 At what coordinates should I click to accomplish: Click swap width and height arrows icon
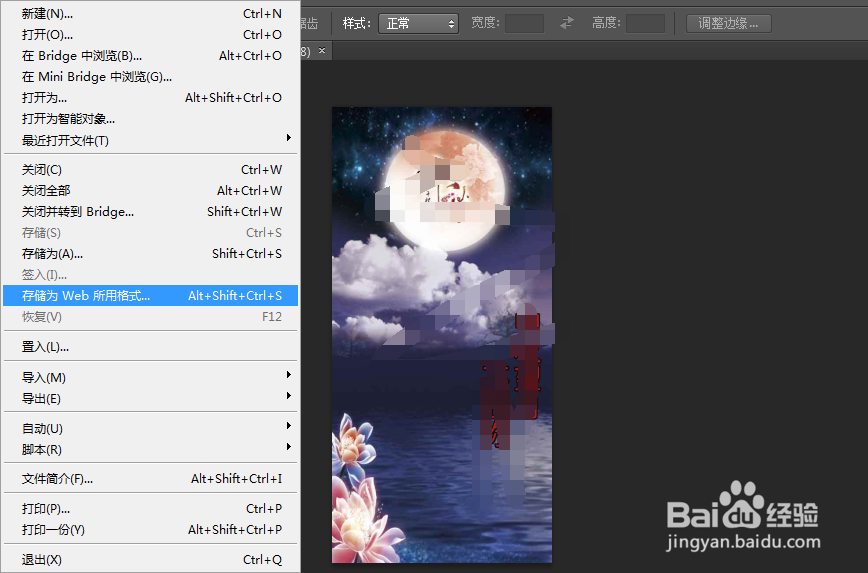tap(567, 23)
